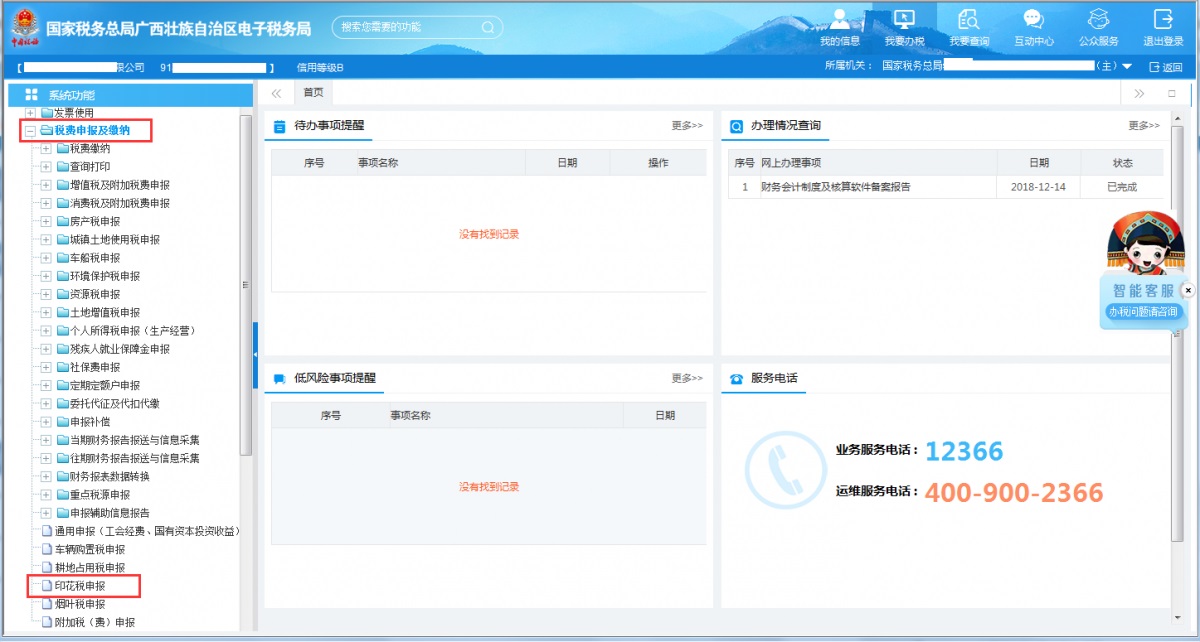Expand the 增值税及附加税费申报 node

(x=46, y=185)
